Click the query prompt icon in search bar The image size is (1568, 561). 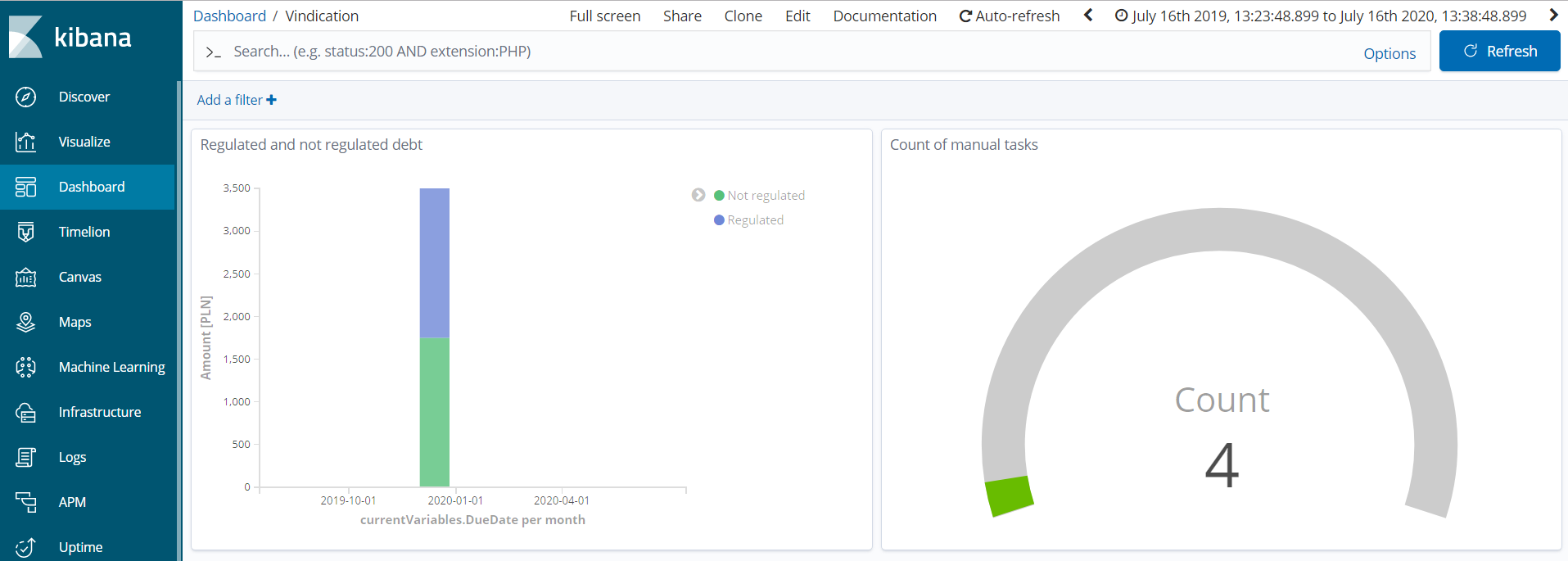(x=213, y=52)
